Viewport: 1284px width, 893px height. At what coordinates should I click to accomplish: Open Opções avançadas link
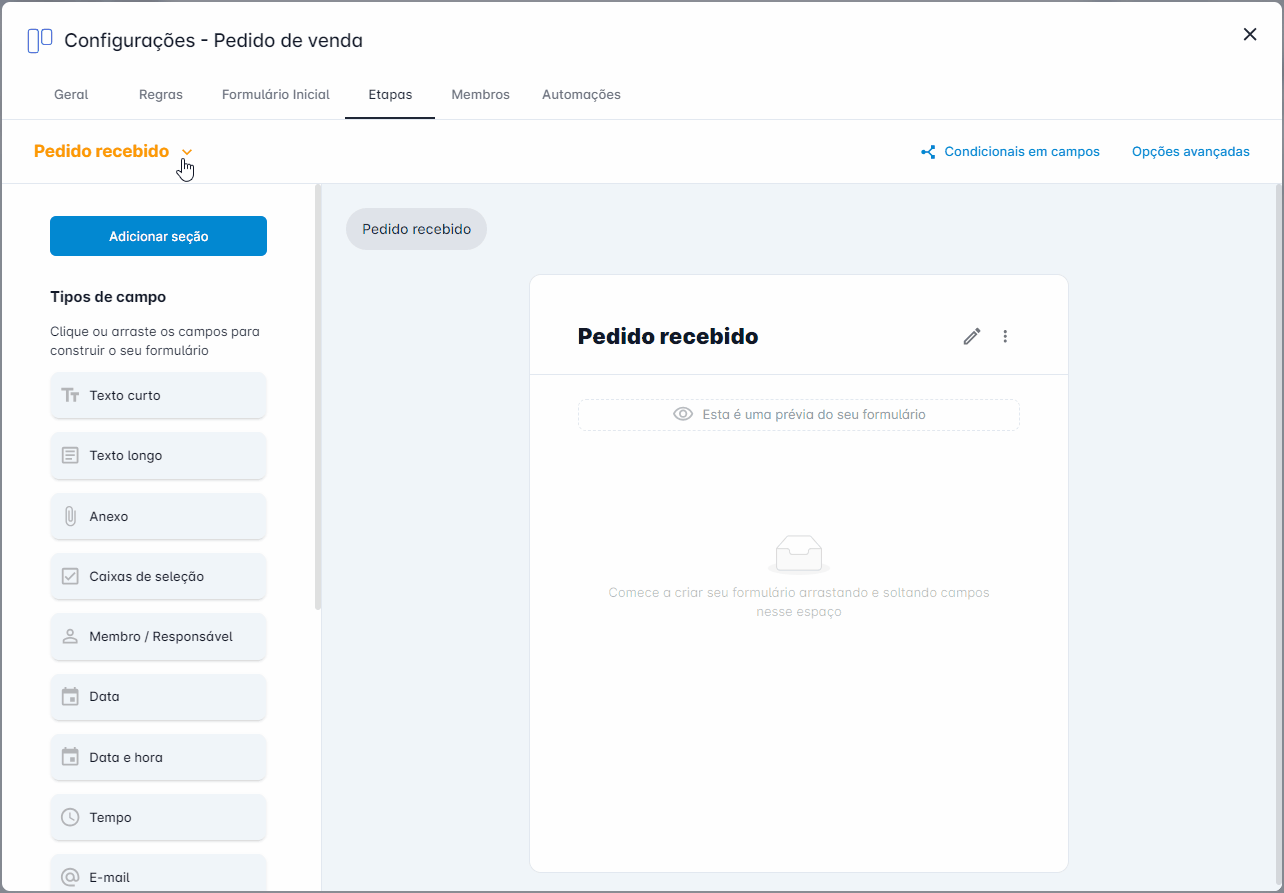click(1191, 152)
